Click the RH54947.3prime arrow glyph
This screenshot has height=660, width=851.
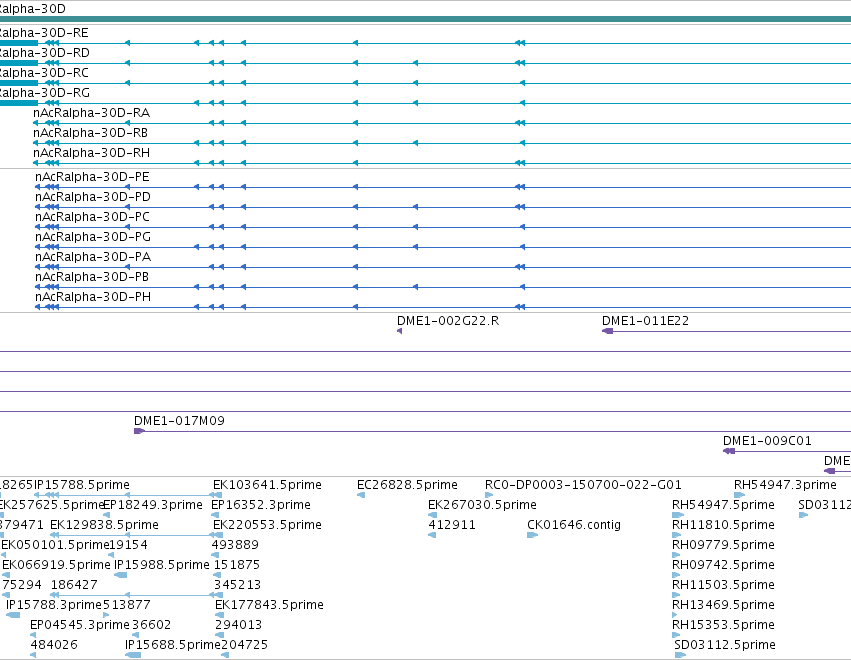click(x=739, y=495)
